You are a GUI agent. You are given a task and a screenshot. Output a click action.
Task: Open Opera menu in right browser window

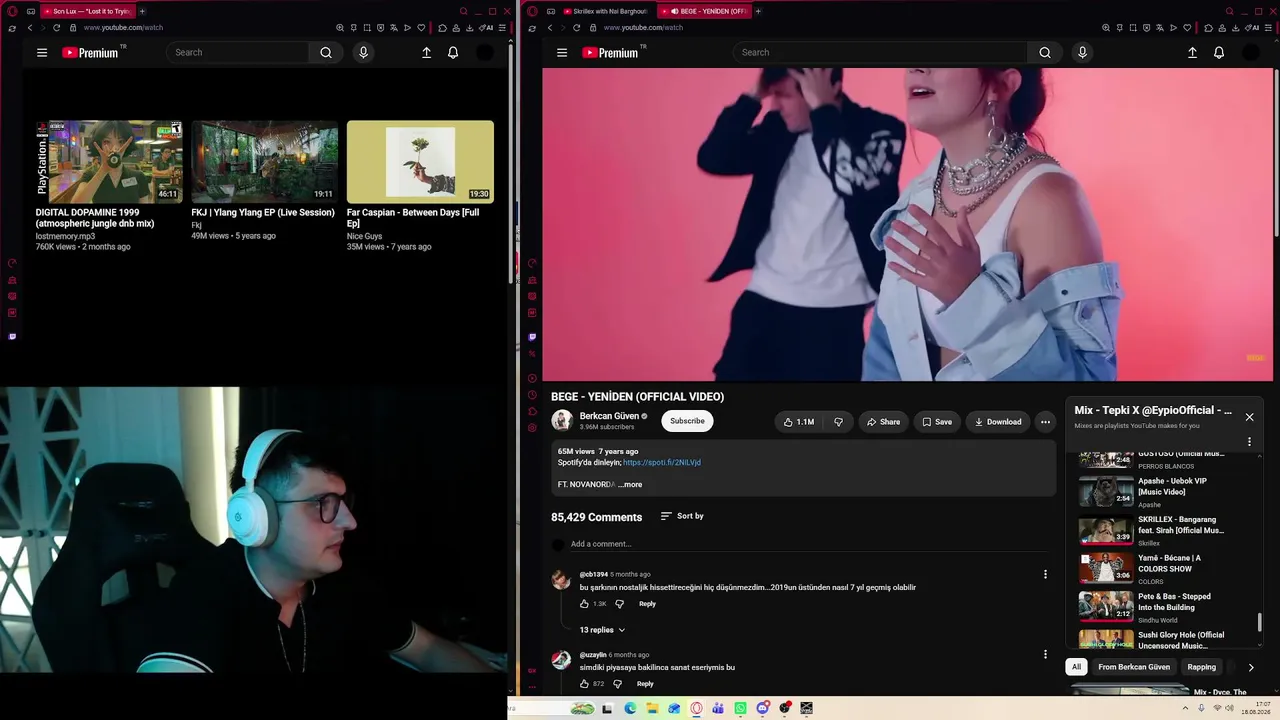[x=532, y=11]
